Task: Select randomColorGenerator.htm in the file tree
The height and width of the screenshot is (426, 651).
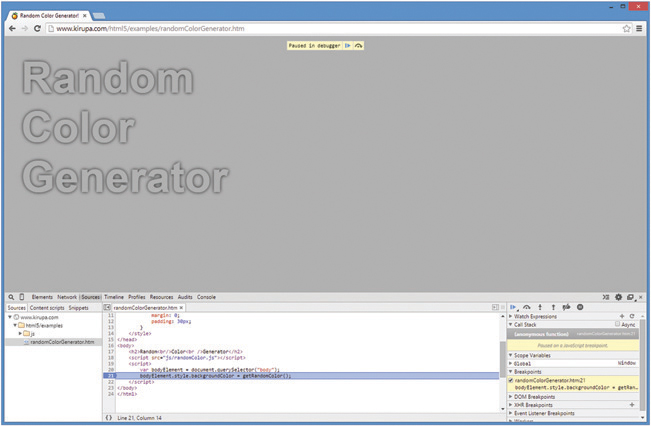Action: coord(61,342)
